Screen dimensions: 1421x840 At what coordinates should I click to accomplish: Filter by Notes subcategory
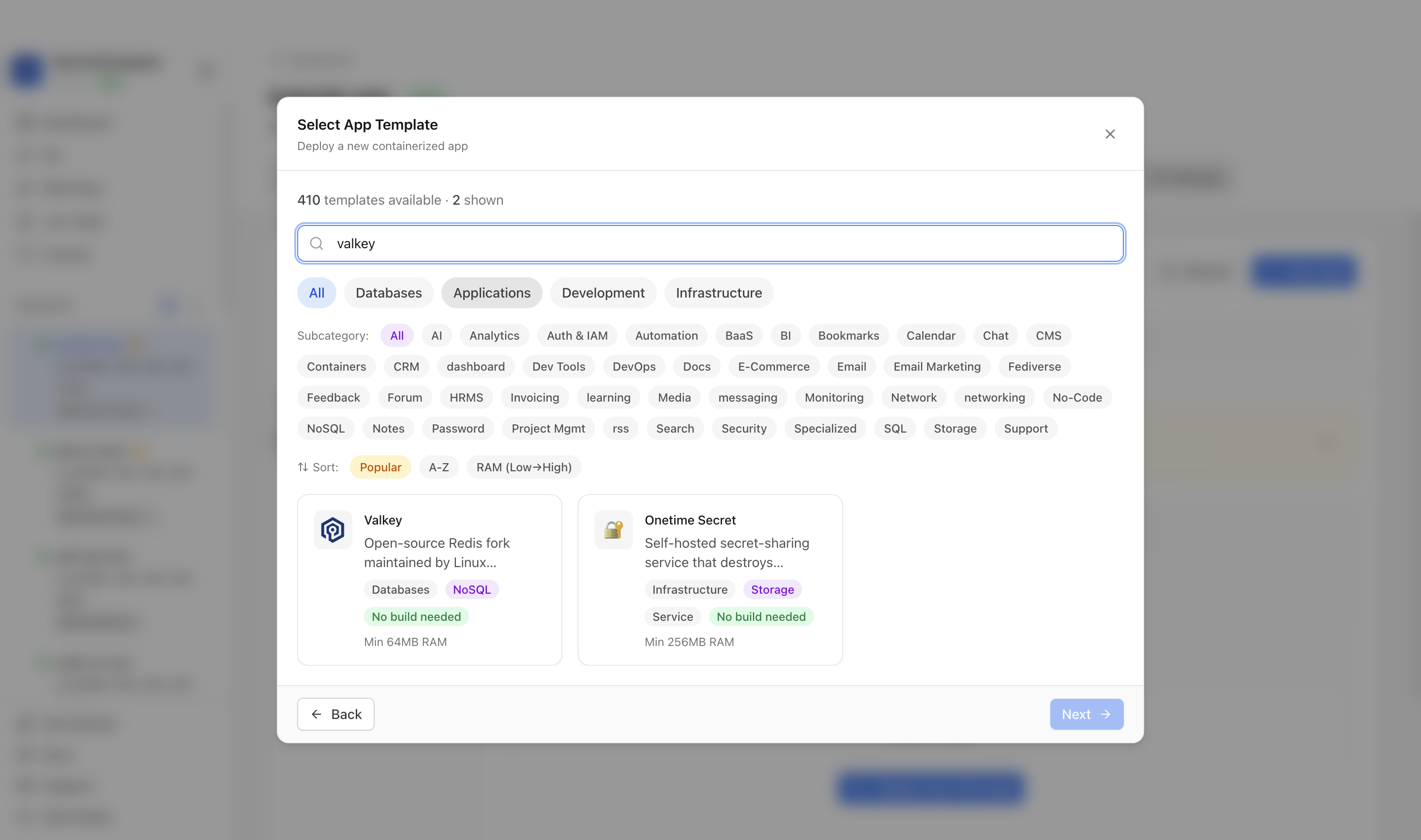click(388, 429)
